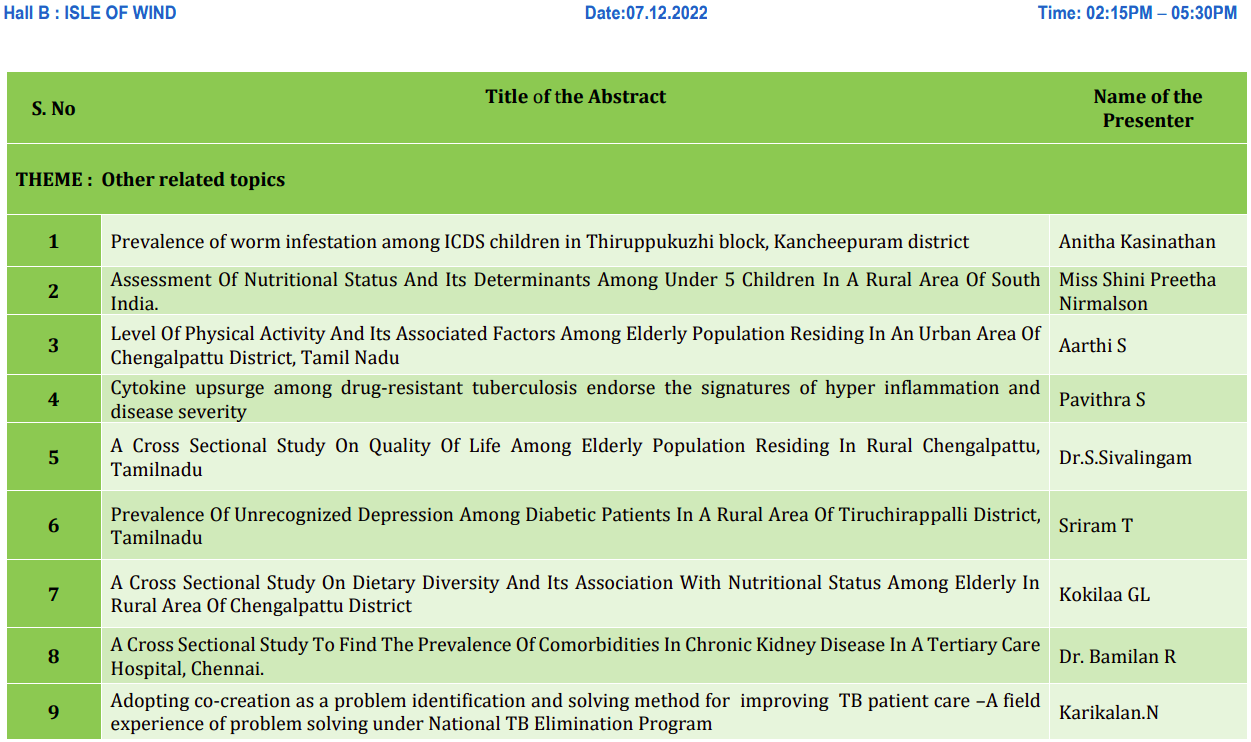Click the Cytokine upsurge abstract title

coord(575,399)
